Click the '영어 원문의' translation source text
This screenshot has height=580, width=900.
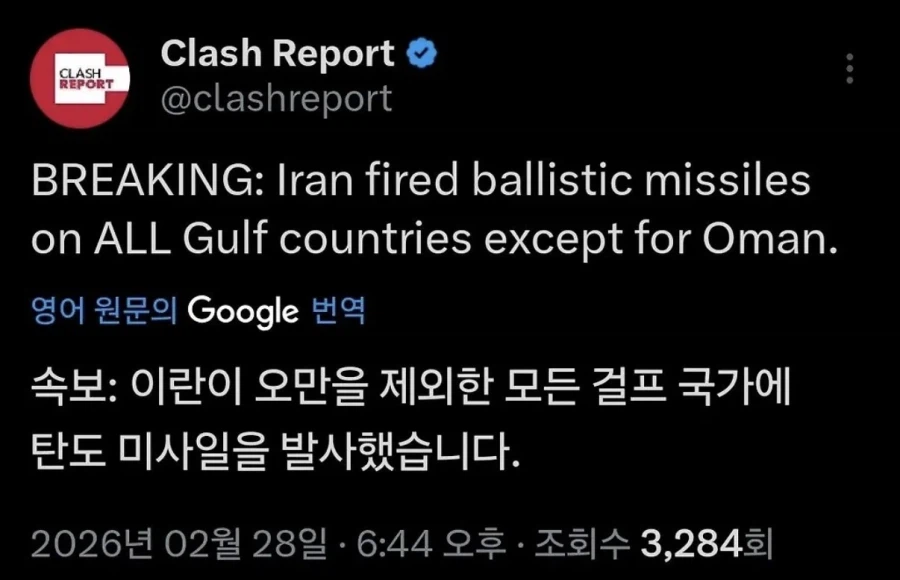[104, 312]
